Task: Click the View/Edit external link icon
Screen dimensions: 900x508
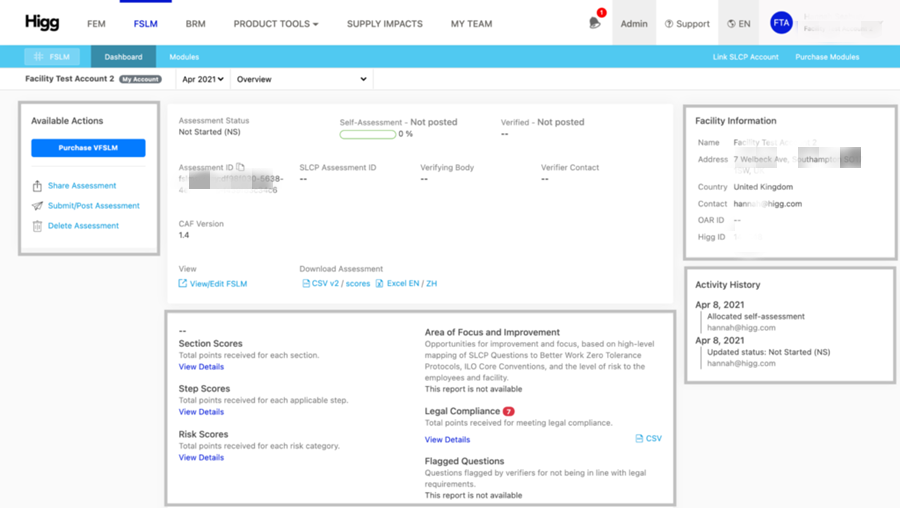Action: [x=183, y=283]
